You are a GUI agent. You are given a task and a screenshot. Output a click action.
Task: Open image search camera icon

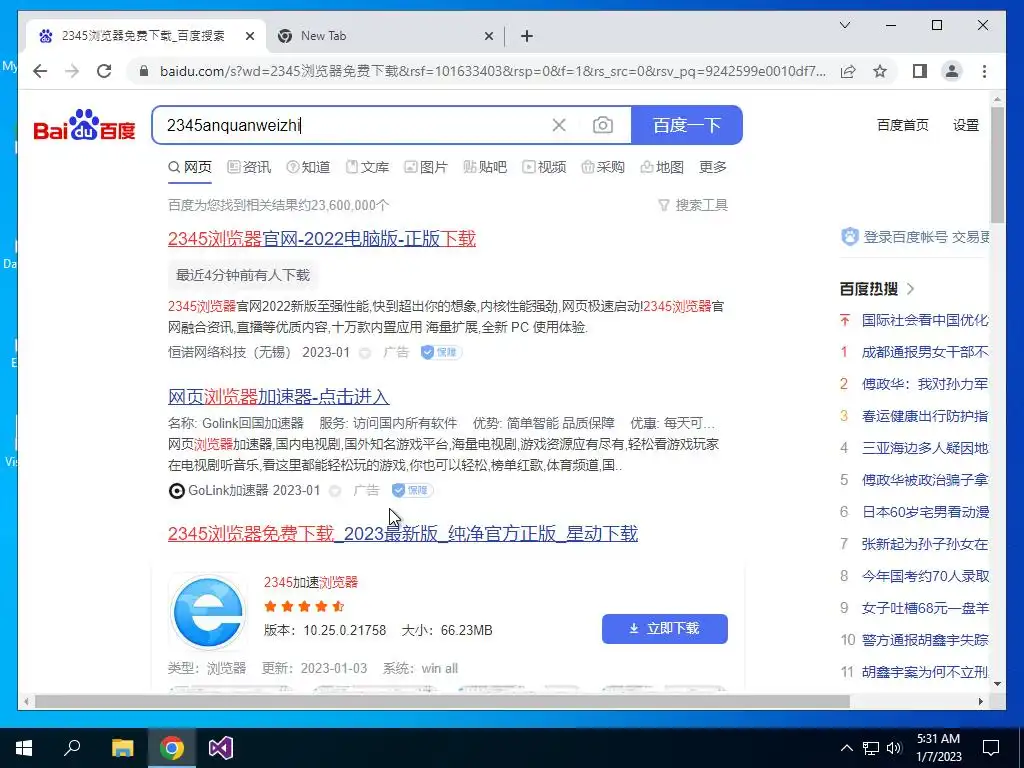[x=603, y=125]
